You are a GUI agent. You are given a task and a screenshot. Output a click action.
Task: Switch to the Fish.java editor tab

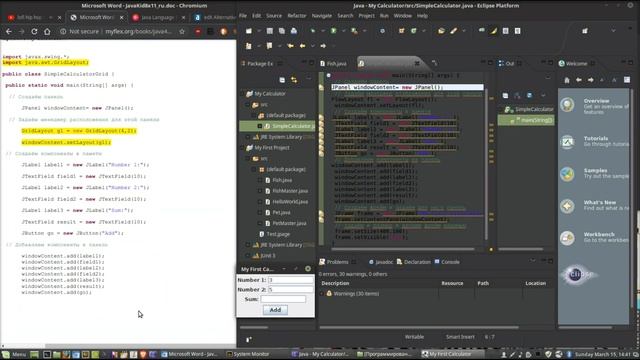tap(333, 64)
